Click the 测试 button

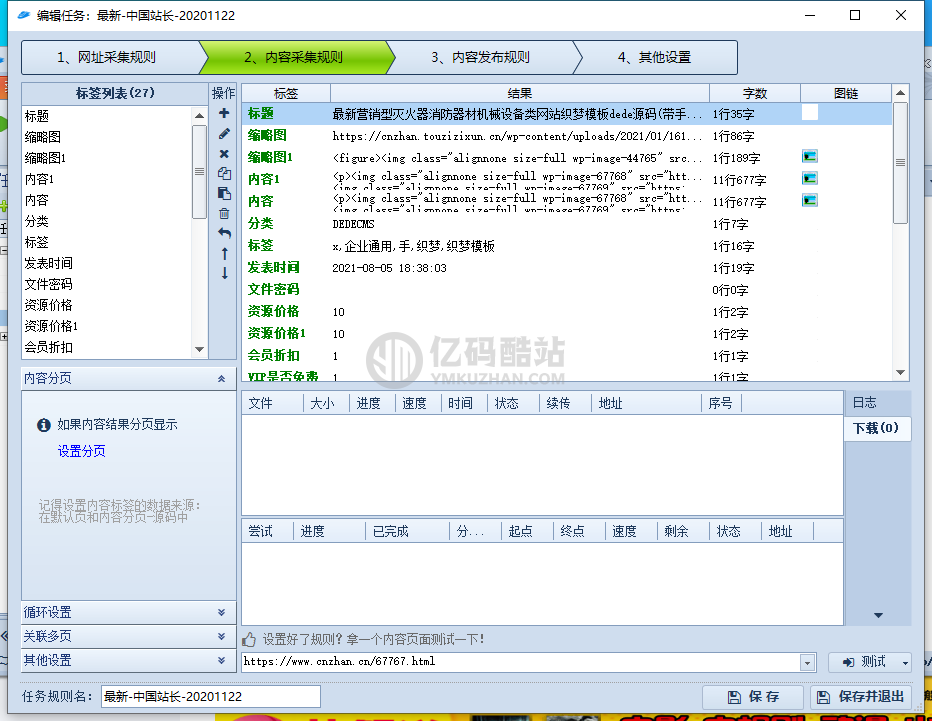point(864,662)
